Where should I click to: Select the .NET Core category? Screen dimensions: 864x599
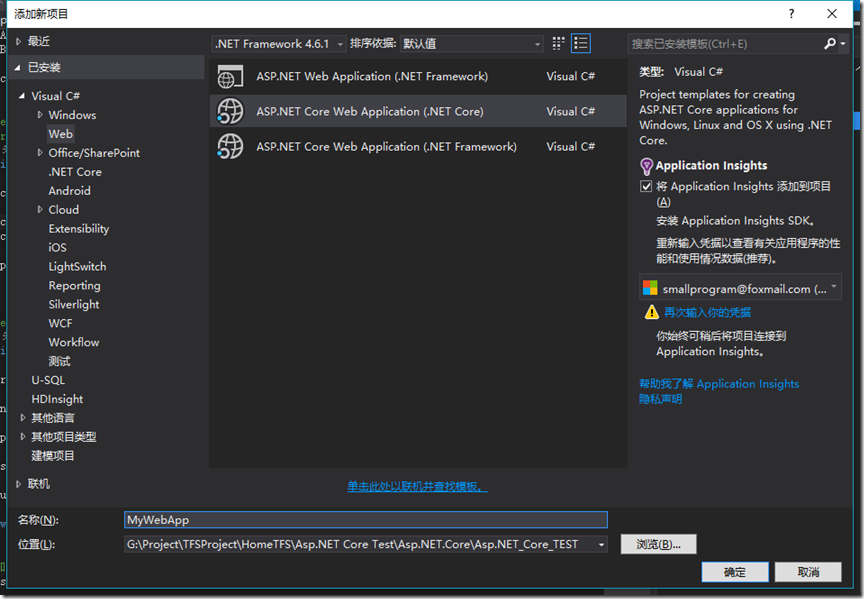click(x=75, y=172)
